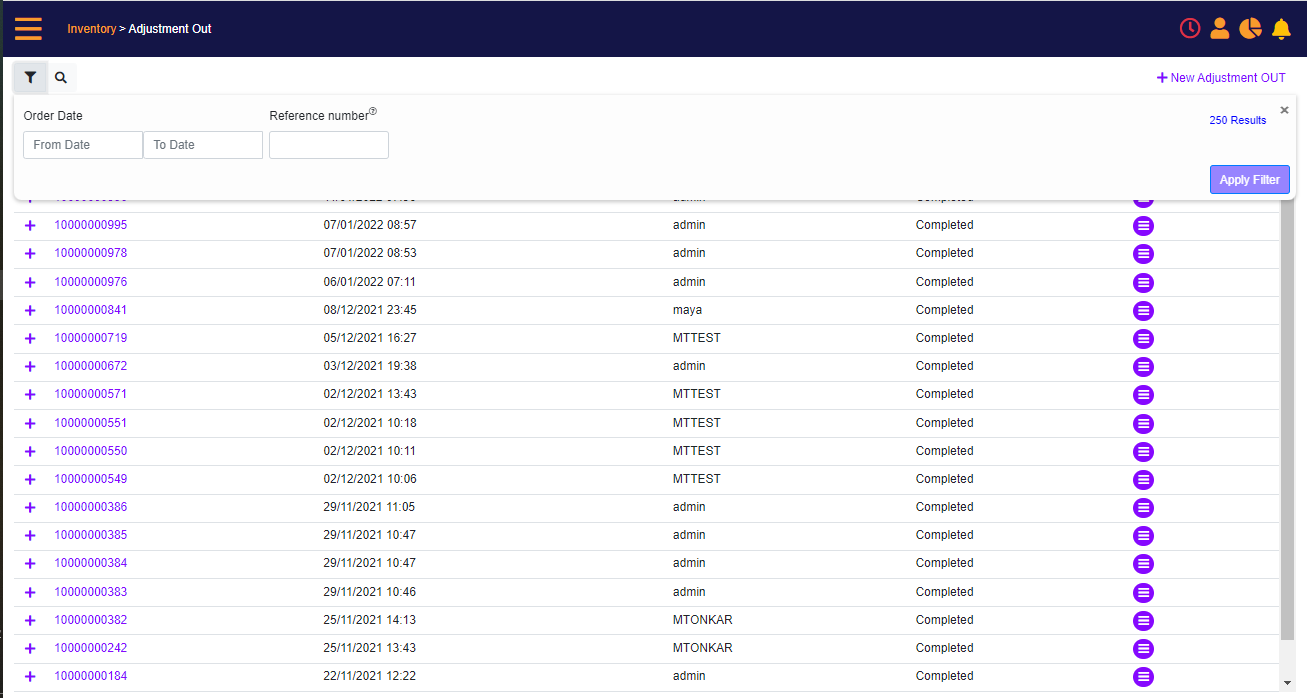Expand row 10000000549 details
1307x698 pixels.
tap(29, 479)
